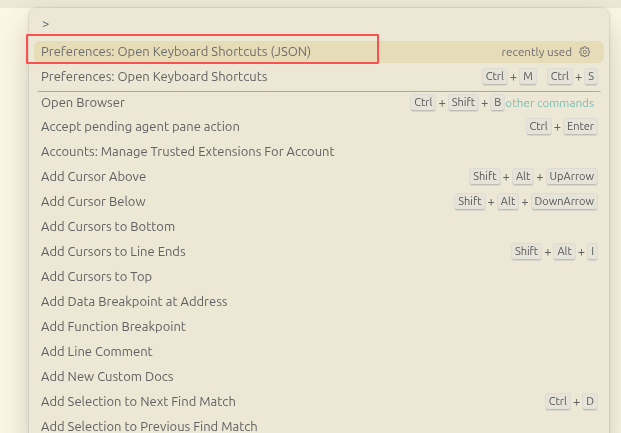
Task: Click the other commands label
Action: pyautogui.click(x=549, y=103)
